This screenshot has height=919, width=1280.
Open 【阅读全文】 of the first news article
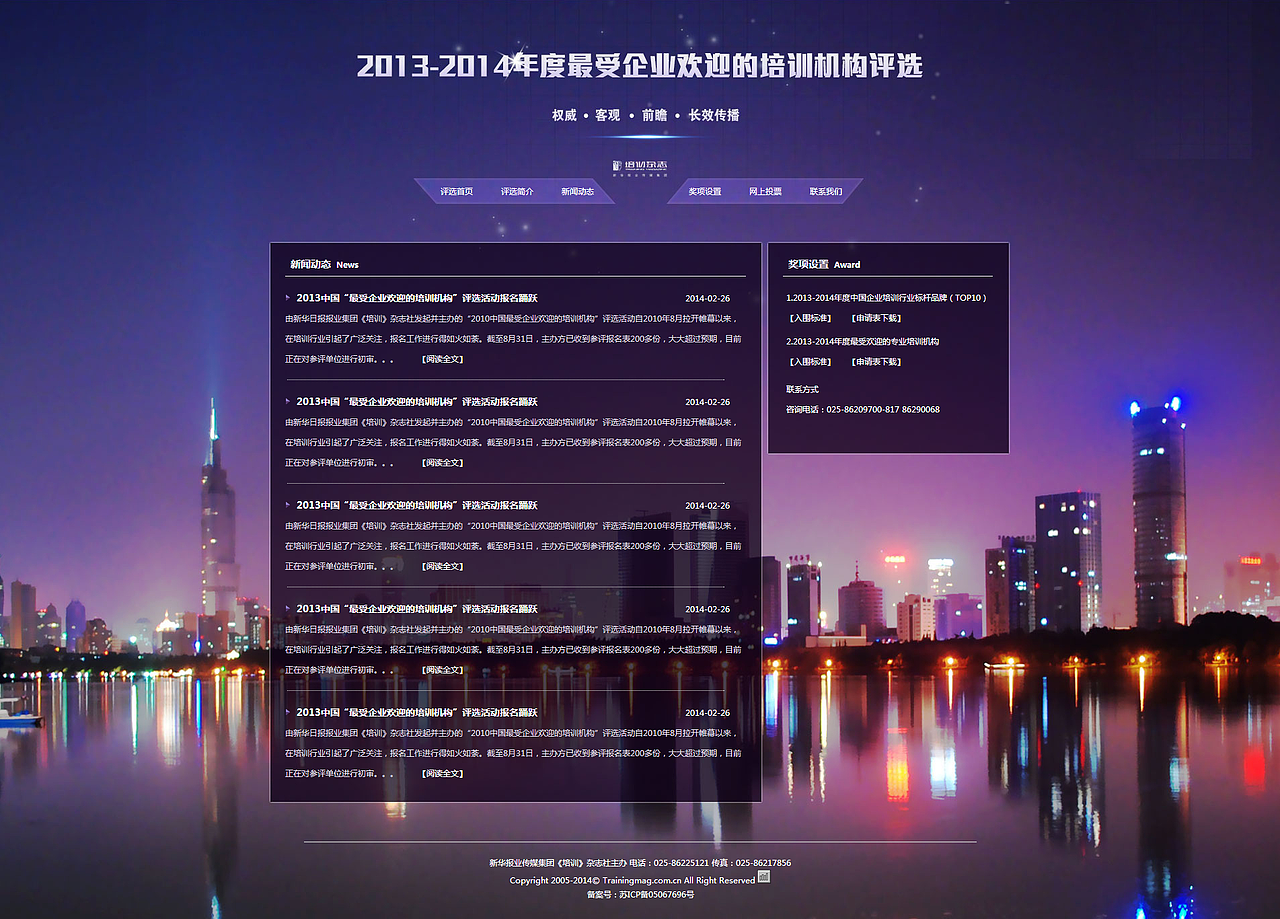click(x=440, y=358)
